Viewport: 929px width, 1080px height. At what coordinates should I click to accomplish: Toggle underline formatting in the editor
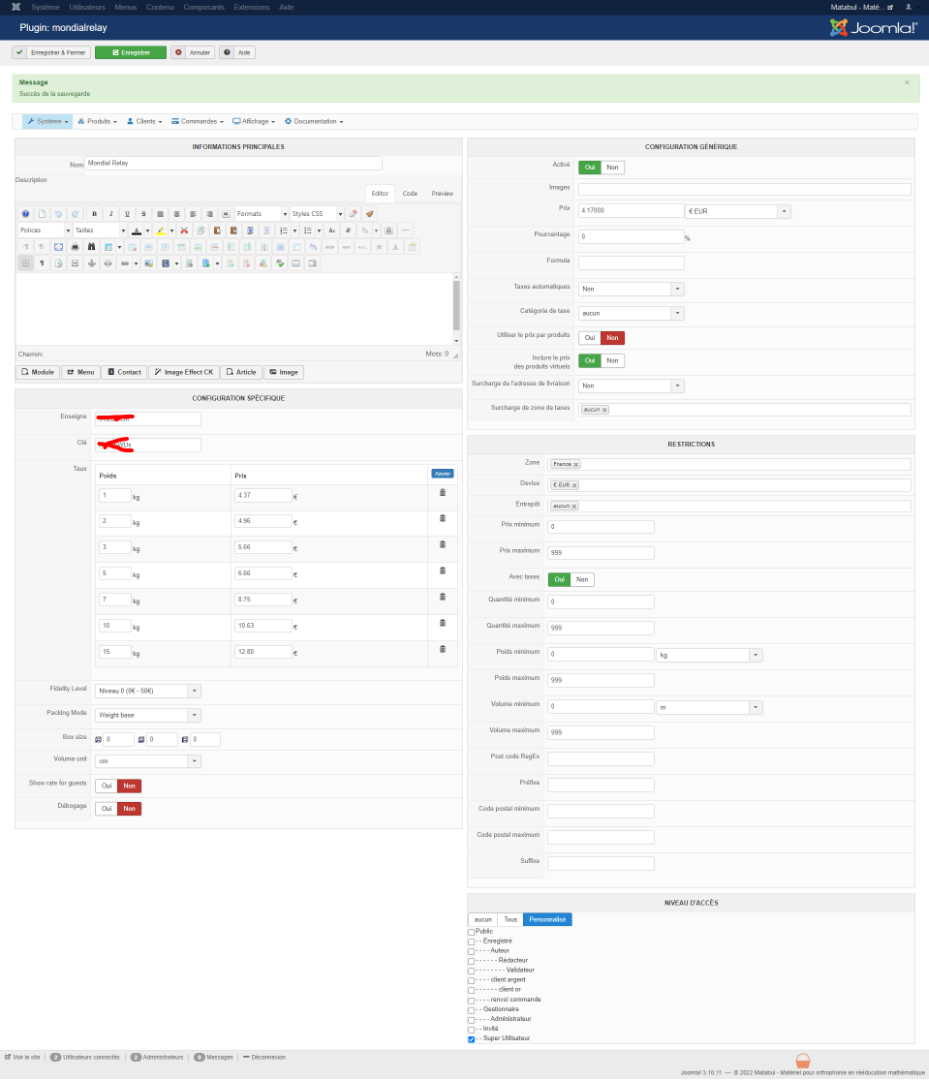pos(127,214)
